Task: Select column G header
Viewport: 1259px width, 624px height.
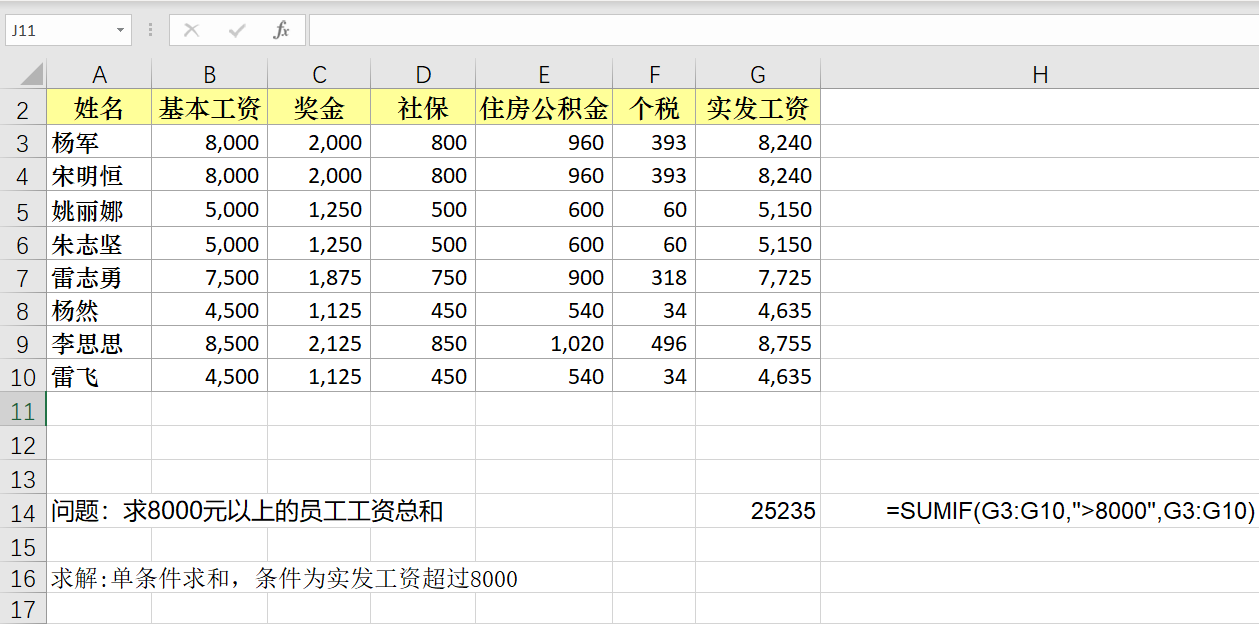Action: pyautogui.click(x=758, y=74)
